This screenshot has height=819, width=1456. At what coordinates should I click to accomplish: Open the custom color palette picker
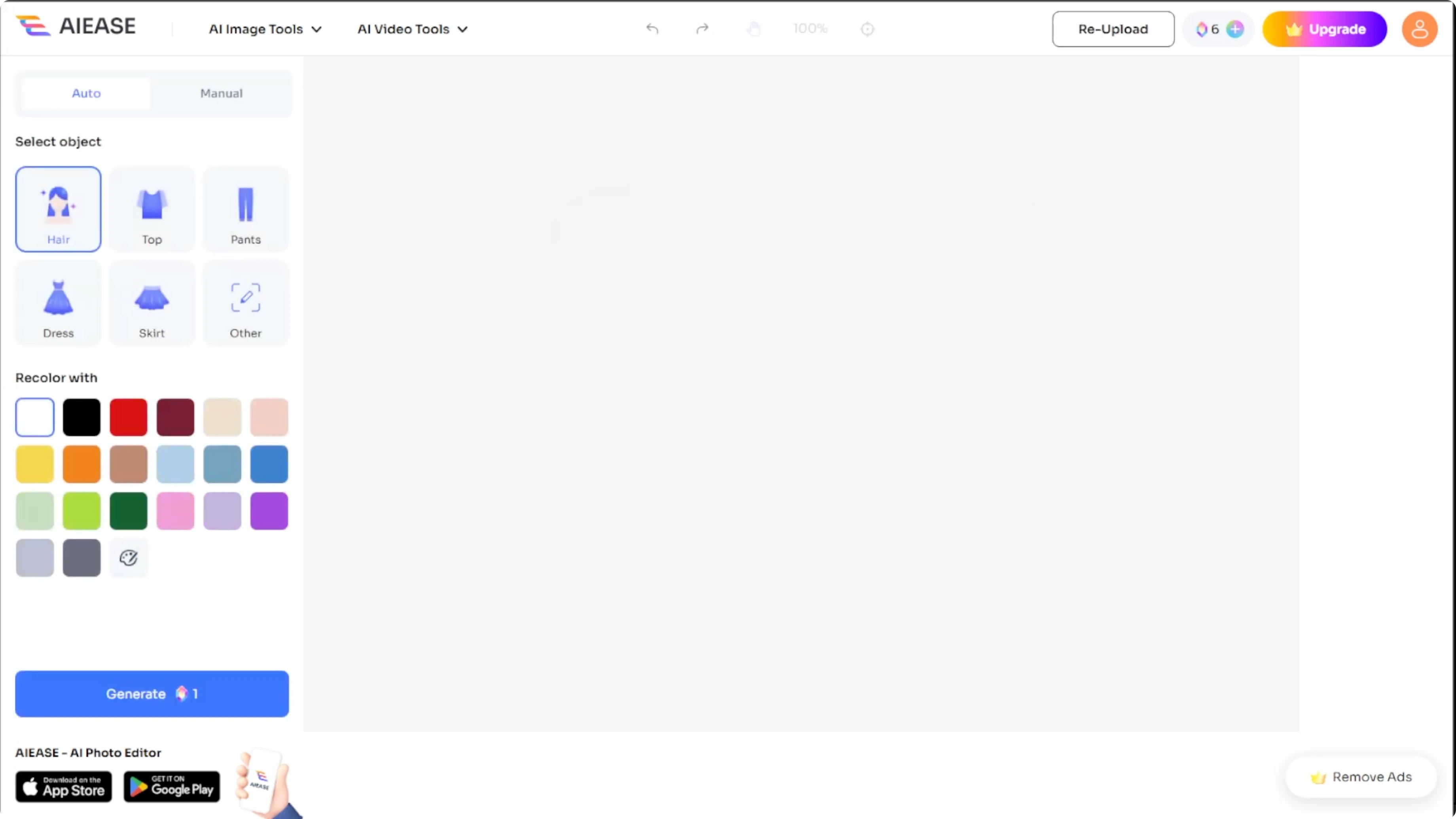128,558
